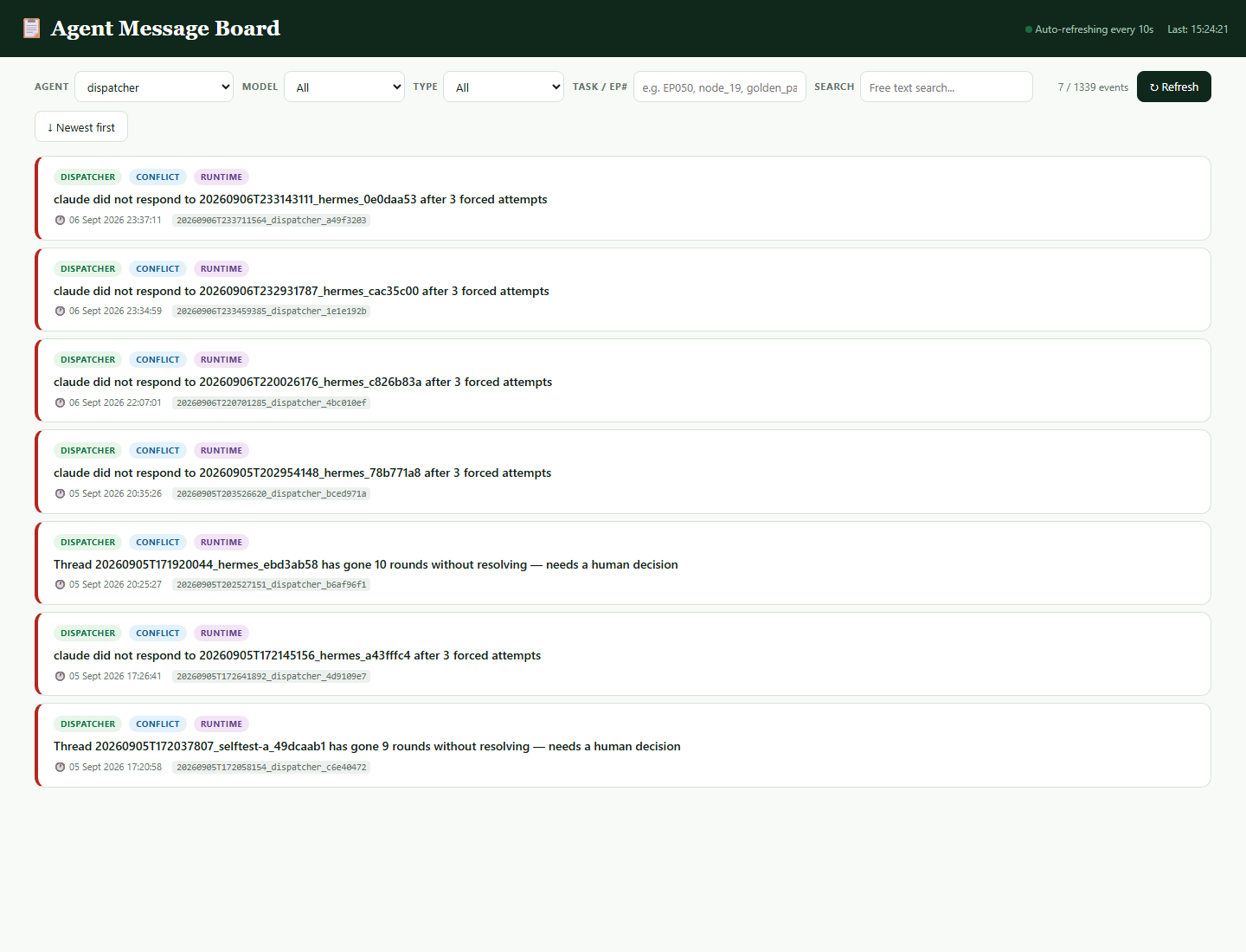This screenshot has width=1246, height=952.
Task: Click timestamp 05 Sept 2026 20:25:27
Action: [115, 584]
